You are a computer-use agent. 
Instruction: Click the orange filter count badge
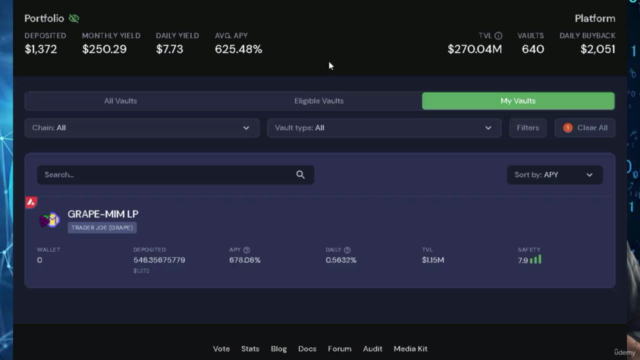click(x=567, y=128)
